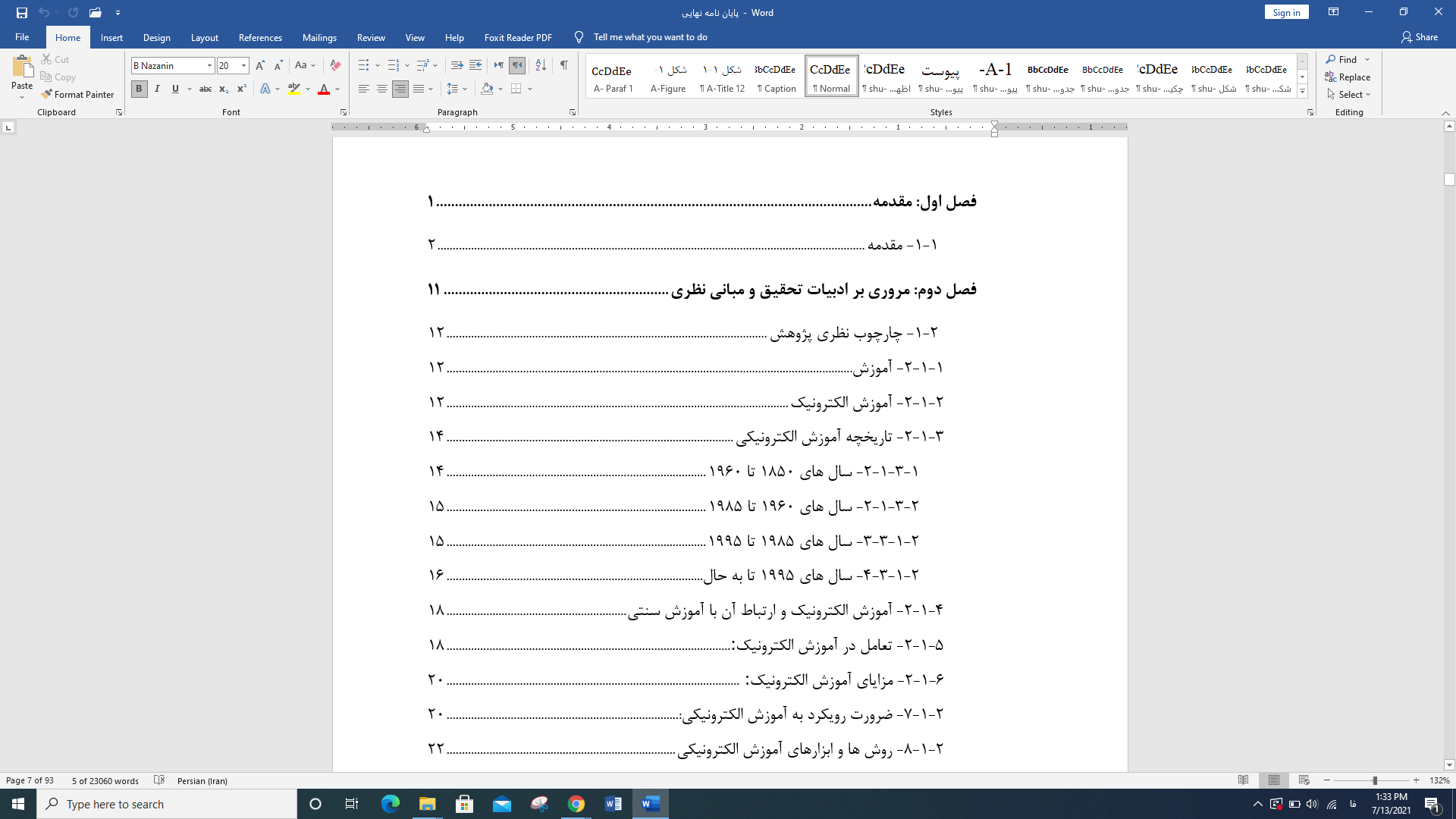Expand the Line Spacing options
Viewport: 1456px width, 819px height.
click(x=463, y=89)
